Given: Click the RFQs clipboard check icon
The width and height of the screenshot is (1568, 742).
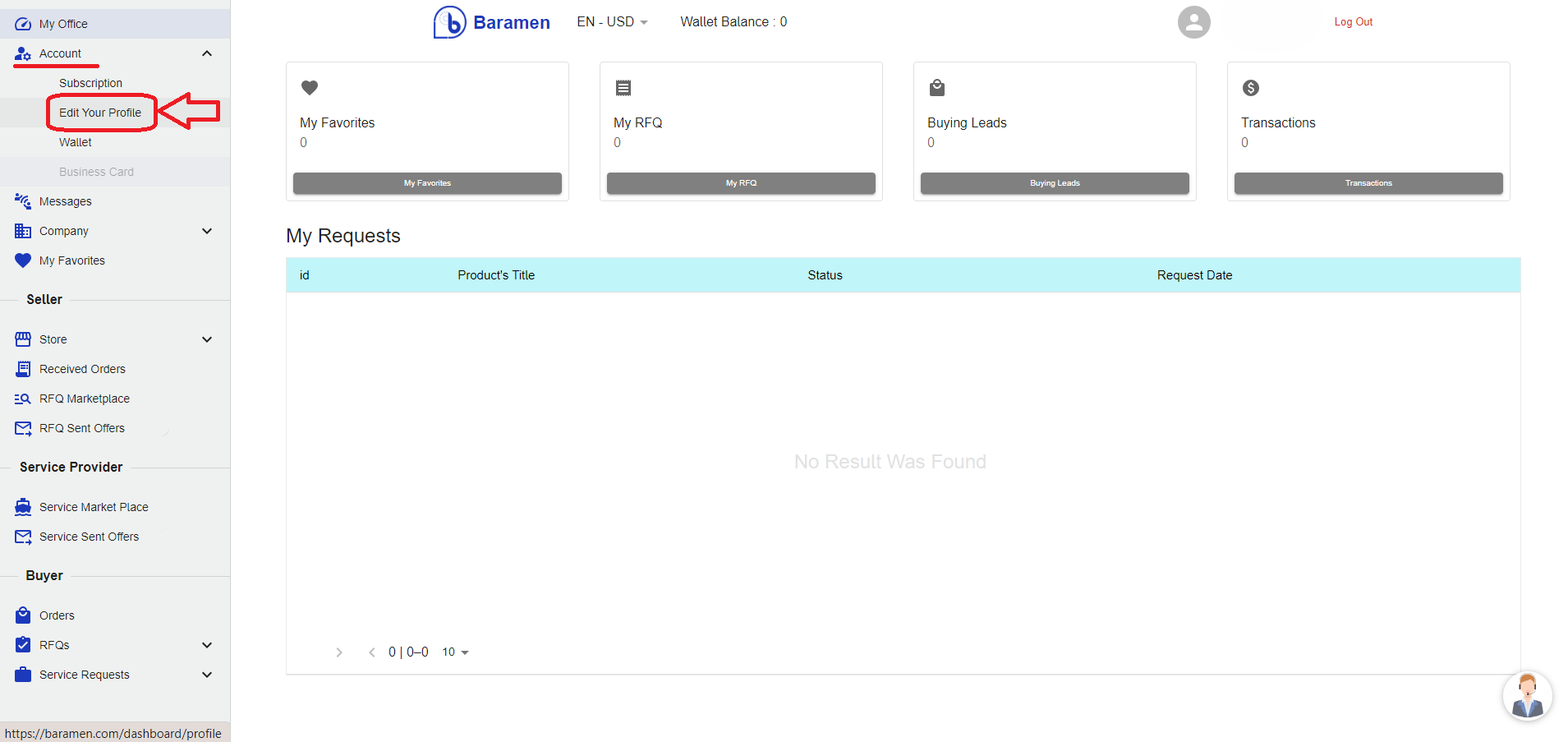Looking at the screenshot, I should [x=23, y=645].
